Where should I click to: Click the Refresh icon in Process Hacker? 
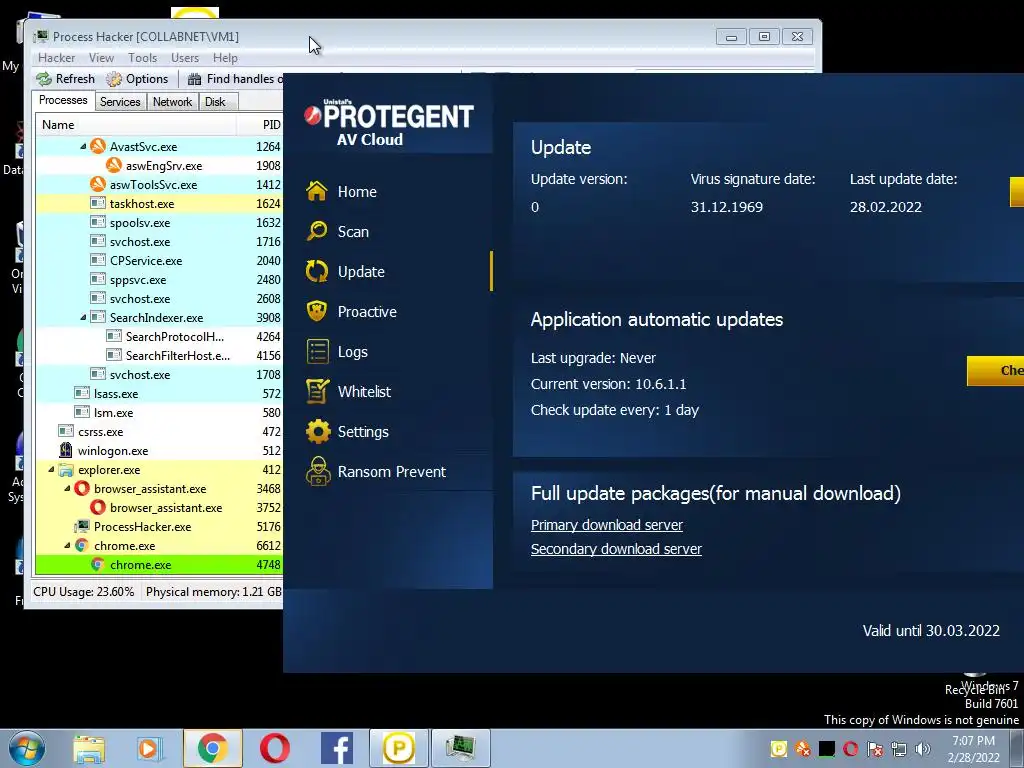pyautogui.click(x=44, y=79)
